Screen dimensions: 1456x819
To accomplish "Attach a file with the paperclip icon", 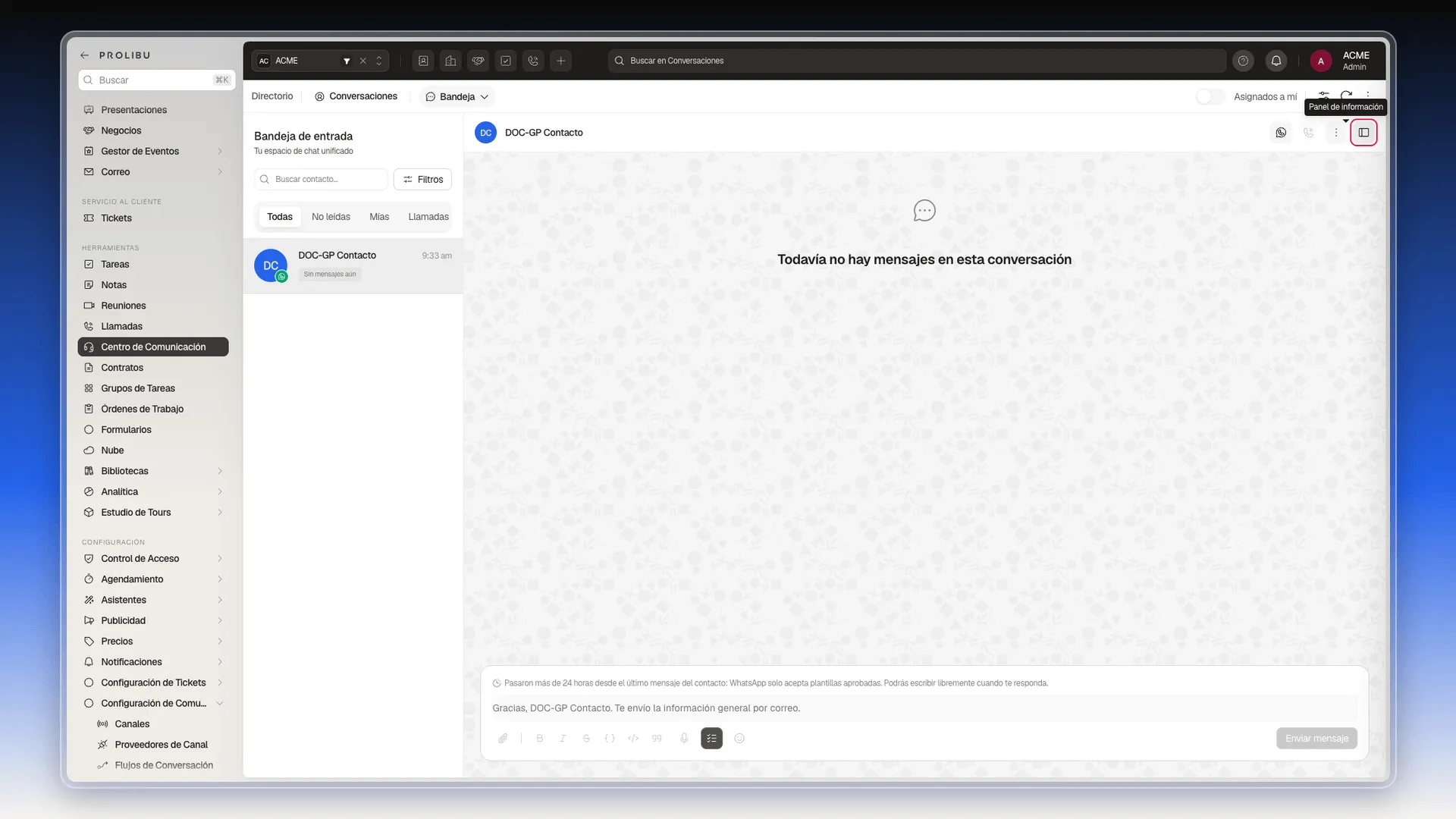I will (503, 738).
